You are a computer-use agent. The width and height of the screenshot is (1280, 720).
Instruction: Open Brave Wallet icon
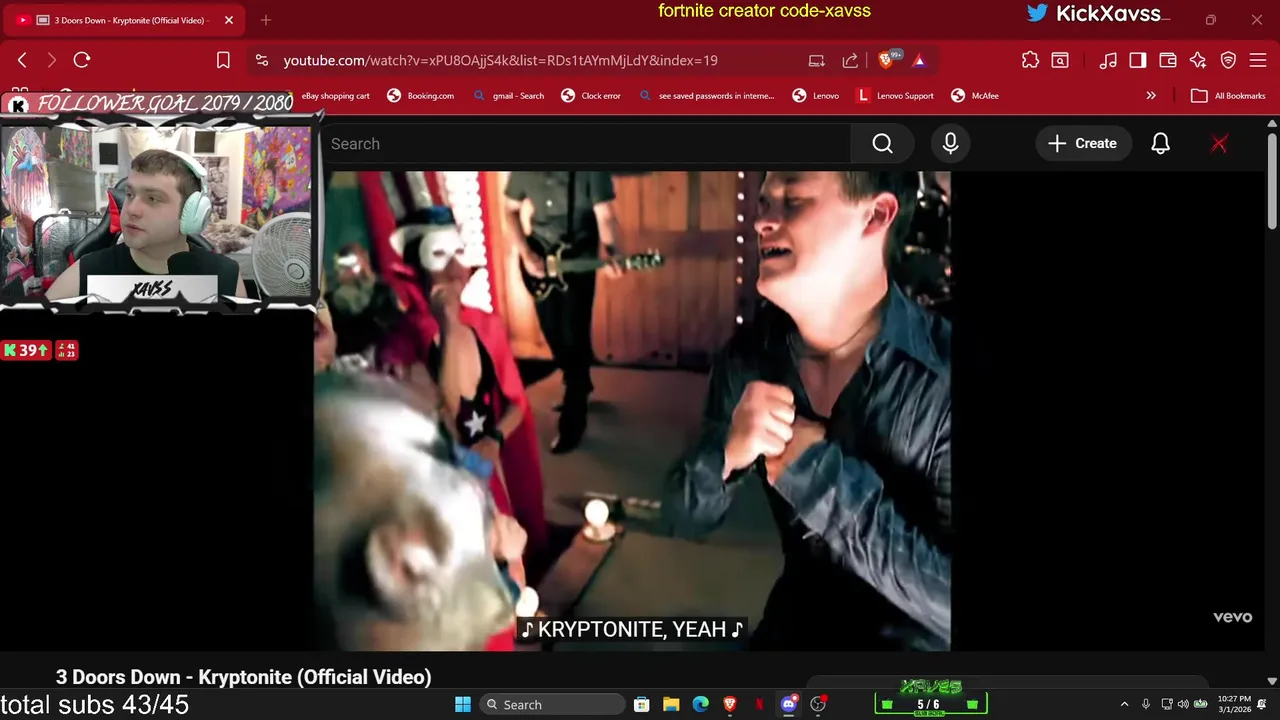[x=1168, y=60]
